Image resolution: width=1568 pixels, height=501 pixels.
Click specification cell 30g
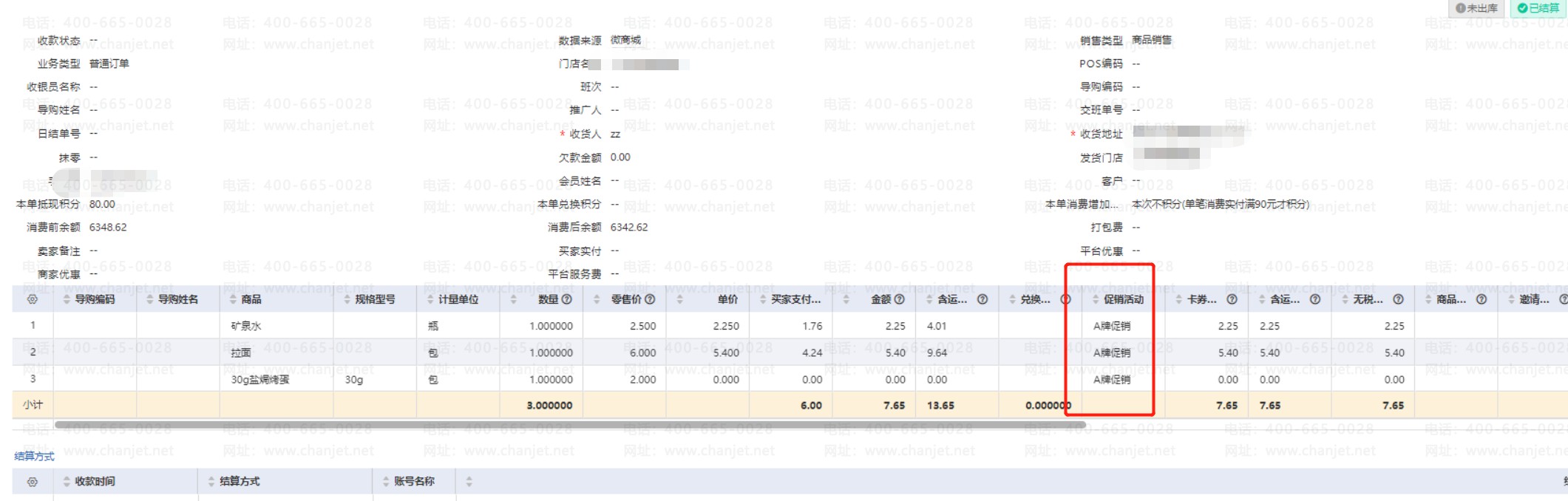(x=354, y=380)
